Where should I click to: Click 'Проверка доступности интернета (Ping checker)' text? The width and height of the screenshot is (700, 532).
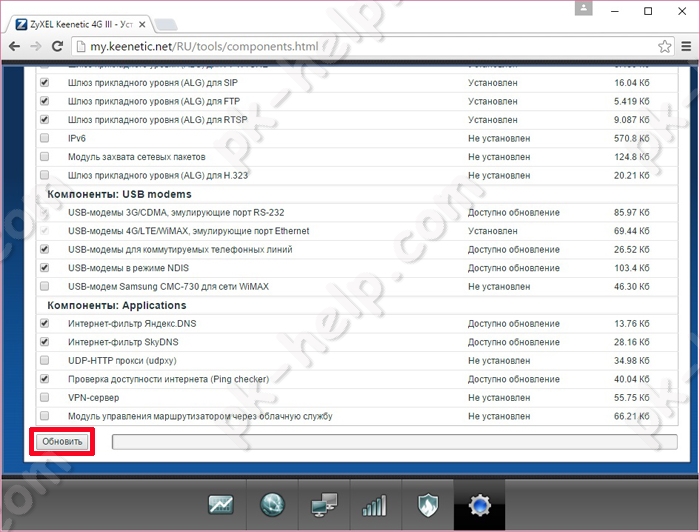click(x=168, y=379)
